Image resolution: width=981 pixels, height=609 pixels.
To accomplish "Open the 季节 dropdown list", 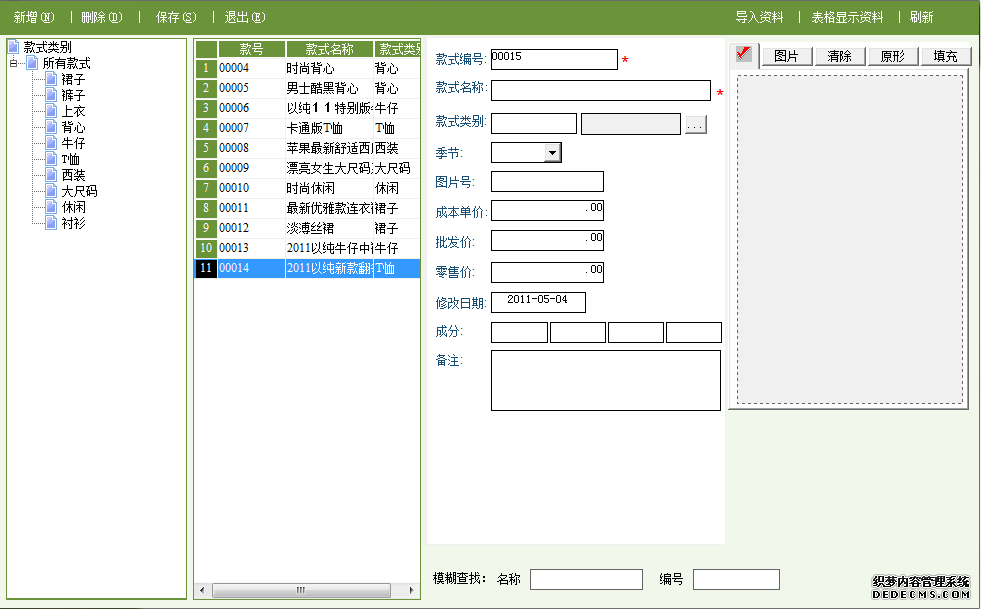I will pyautogui.click(x=552, y=152).
